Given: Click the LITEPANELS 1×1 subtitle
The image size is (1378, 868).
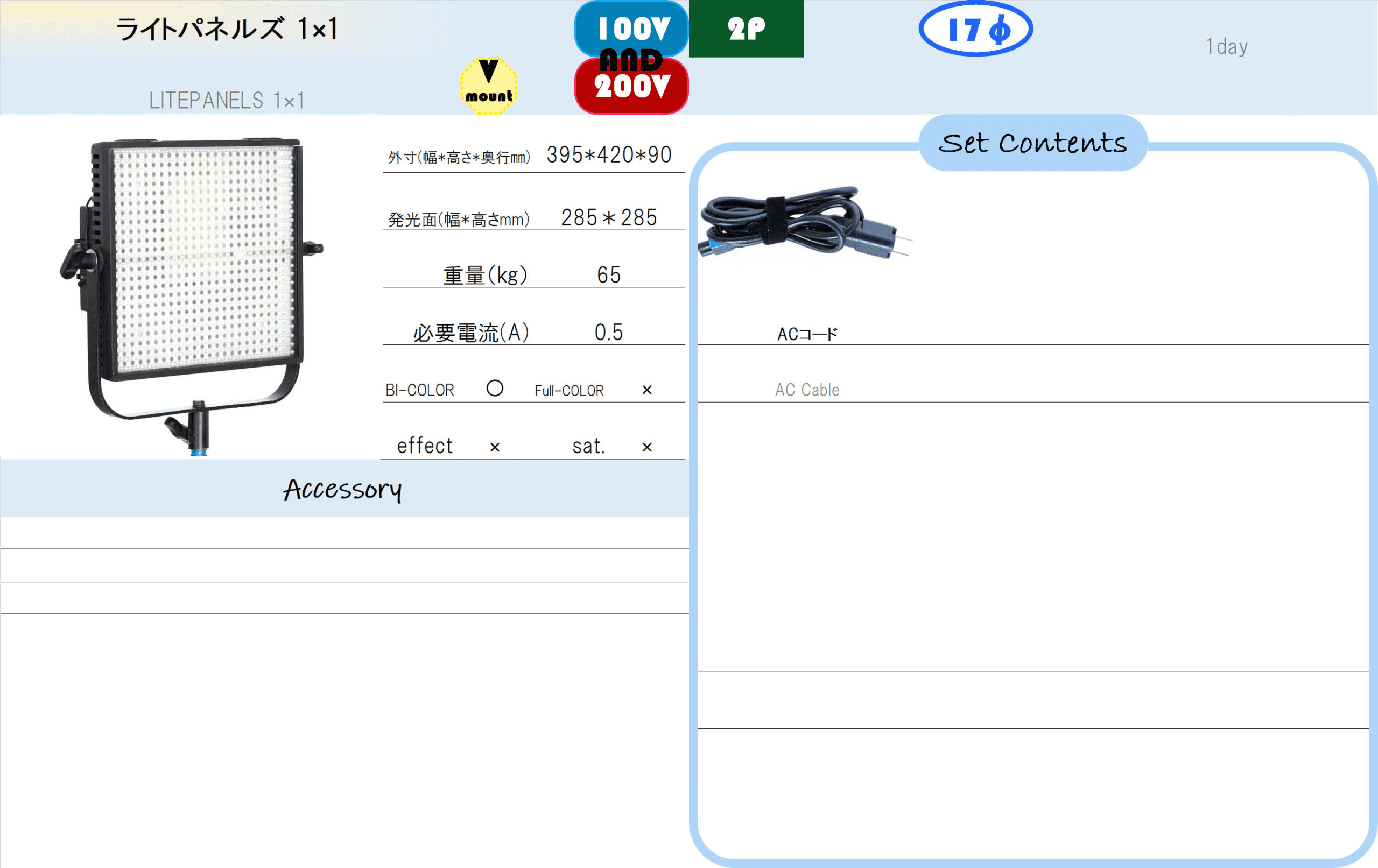Looking at the screenshot, I should [227, 101].
